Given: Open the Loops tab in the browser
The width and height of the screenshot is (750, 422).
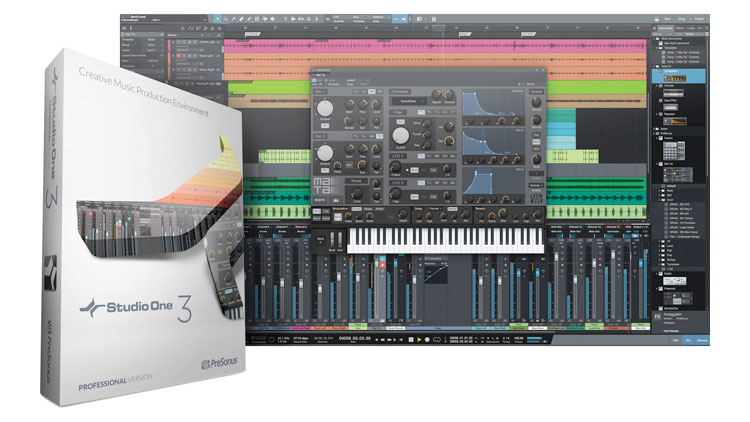Looking at the screenshot, I should pos(691,28).
